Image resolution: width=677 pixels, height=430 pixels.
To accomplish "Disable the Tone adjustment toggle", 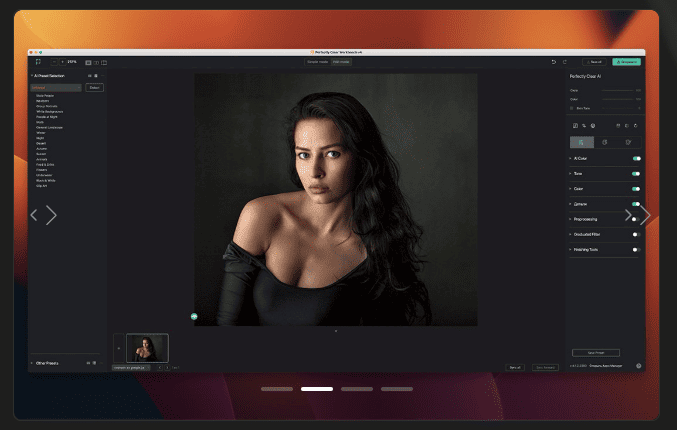I will tap(636, 174).
